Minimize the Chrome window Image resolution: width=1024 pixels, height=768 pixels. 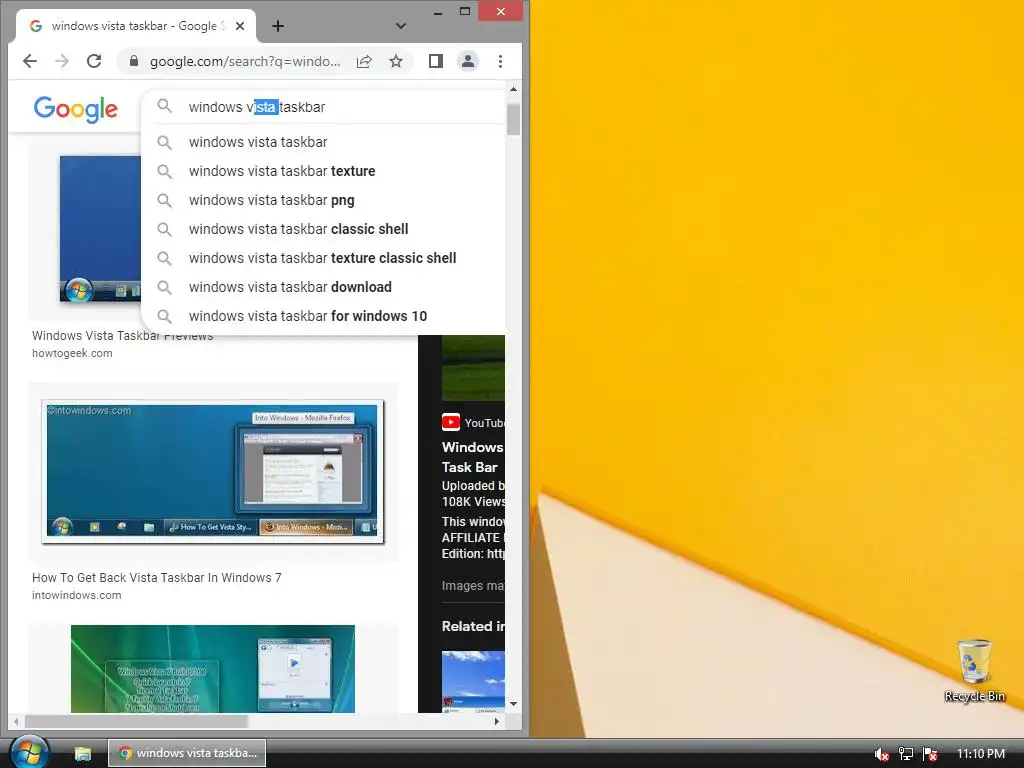(438, 12)
